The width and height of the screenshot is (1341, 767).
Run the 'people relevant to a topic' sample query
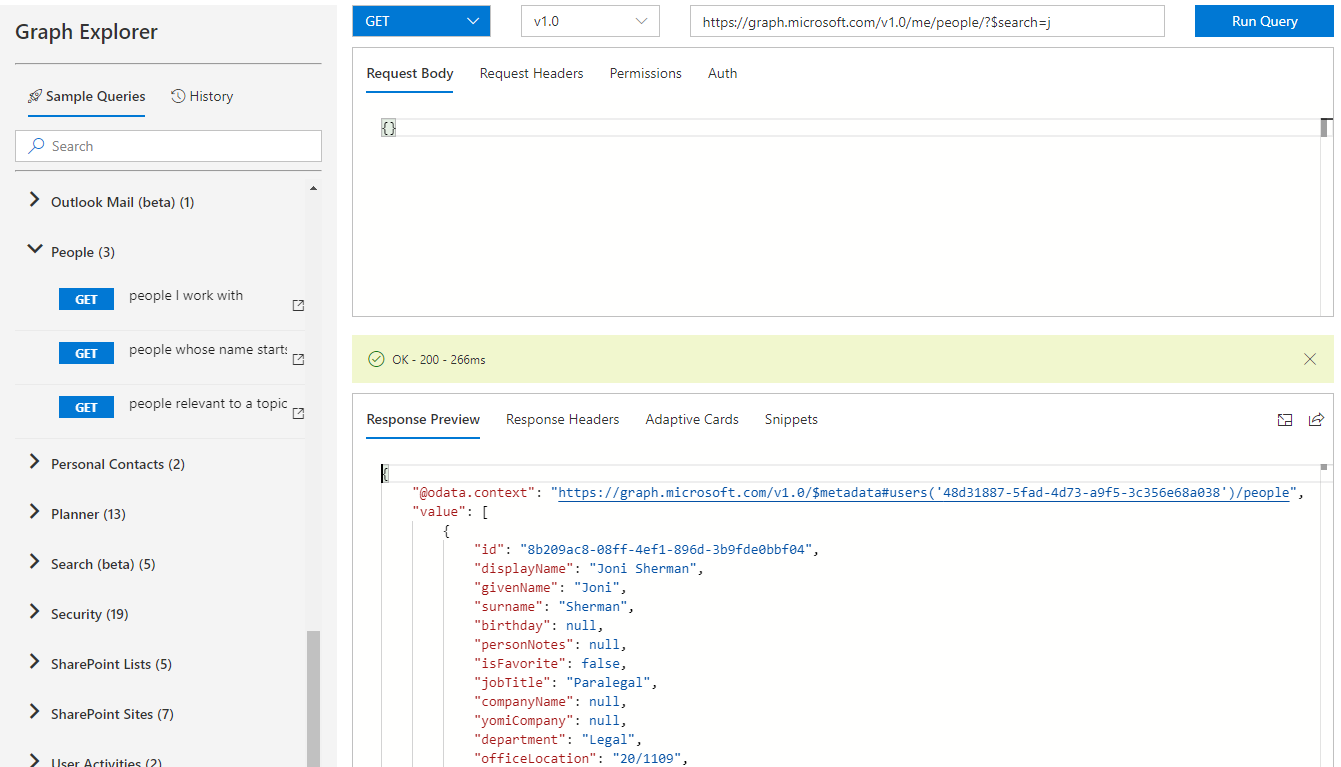tap(87, 407)
